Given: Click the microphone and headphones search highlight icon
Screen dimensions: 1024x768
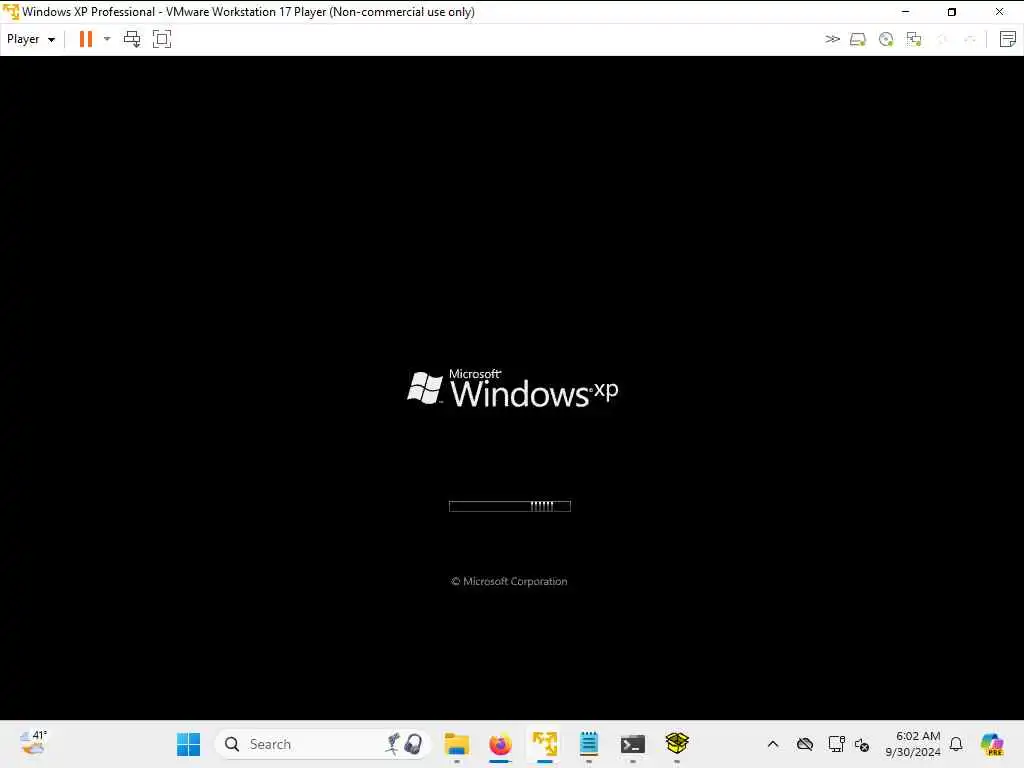Looking at the screenshot, I should 405,744.
